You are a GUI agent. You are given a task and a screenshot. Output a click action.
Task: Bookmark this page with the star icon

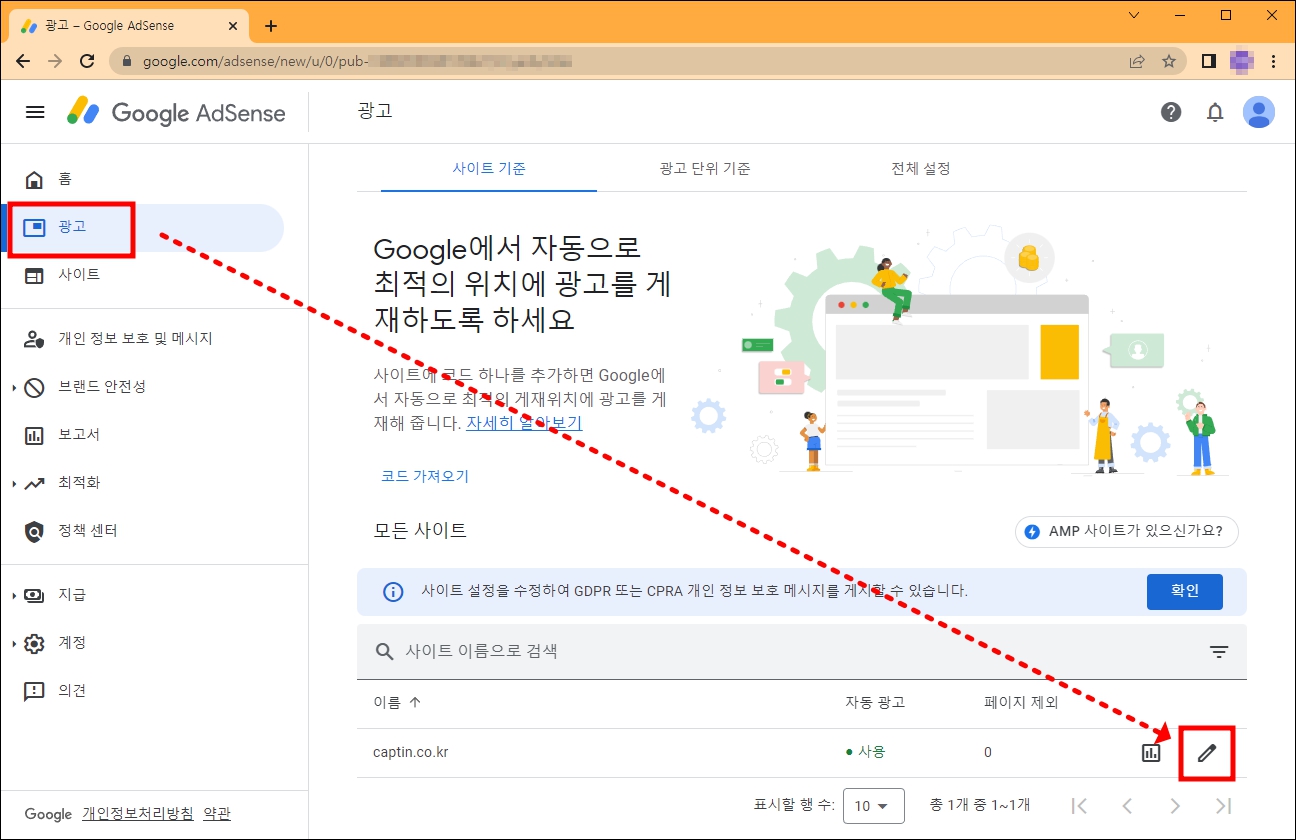coord(1169,61)
